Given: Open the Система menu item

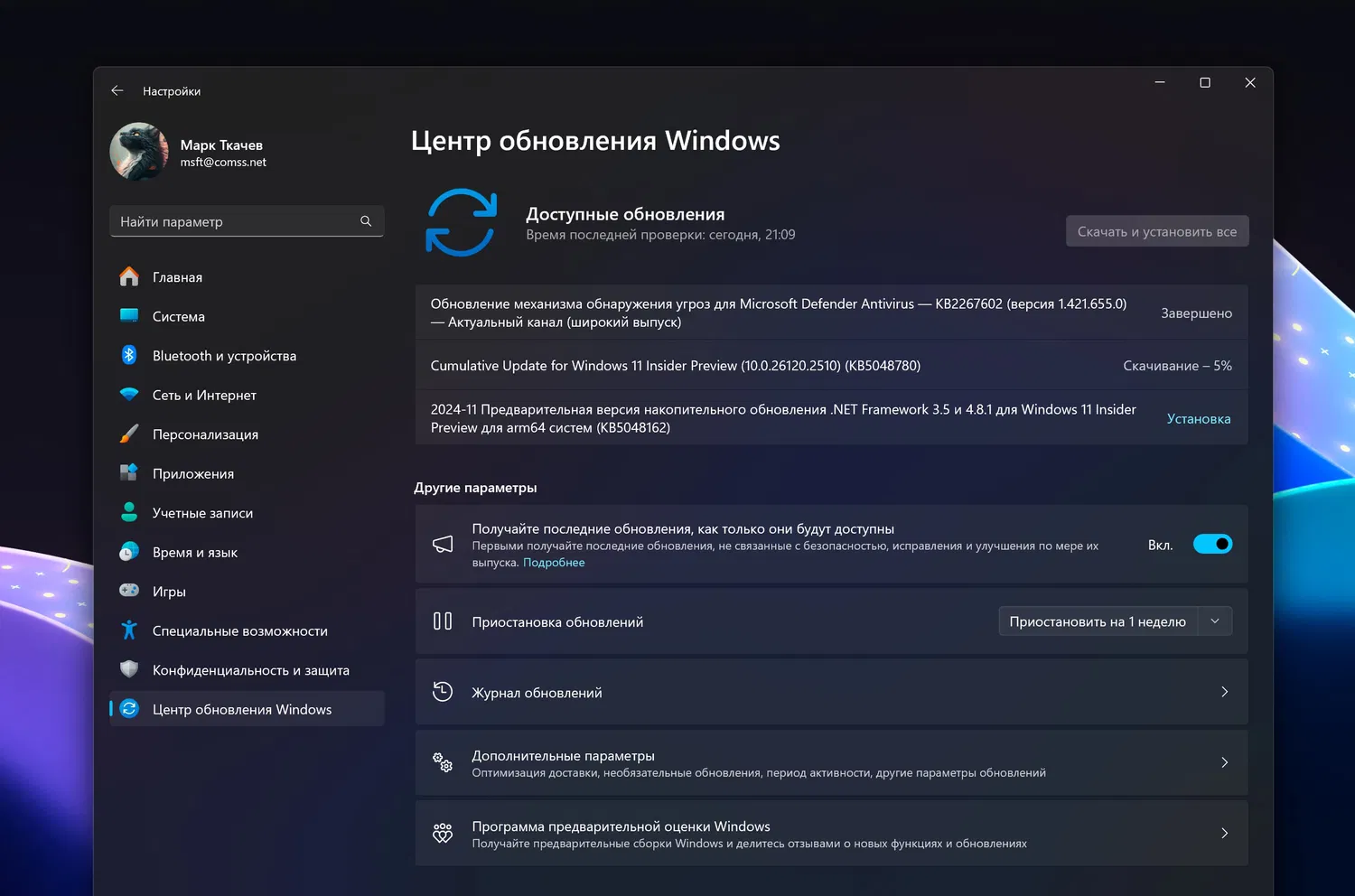Looking at the screenshot, I should 179,316.
